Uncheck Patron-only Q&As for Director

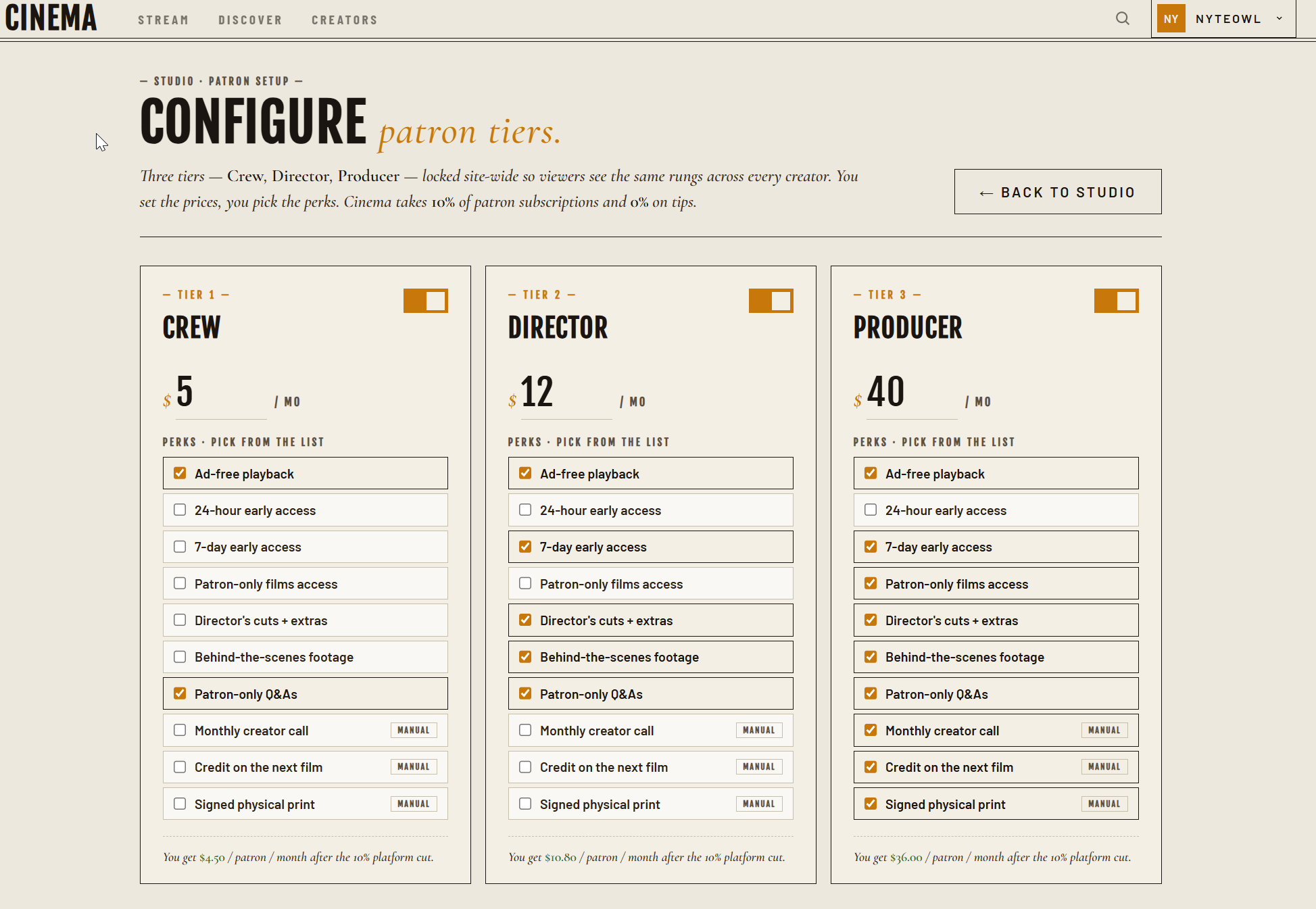click(525, 693)
